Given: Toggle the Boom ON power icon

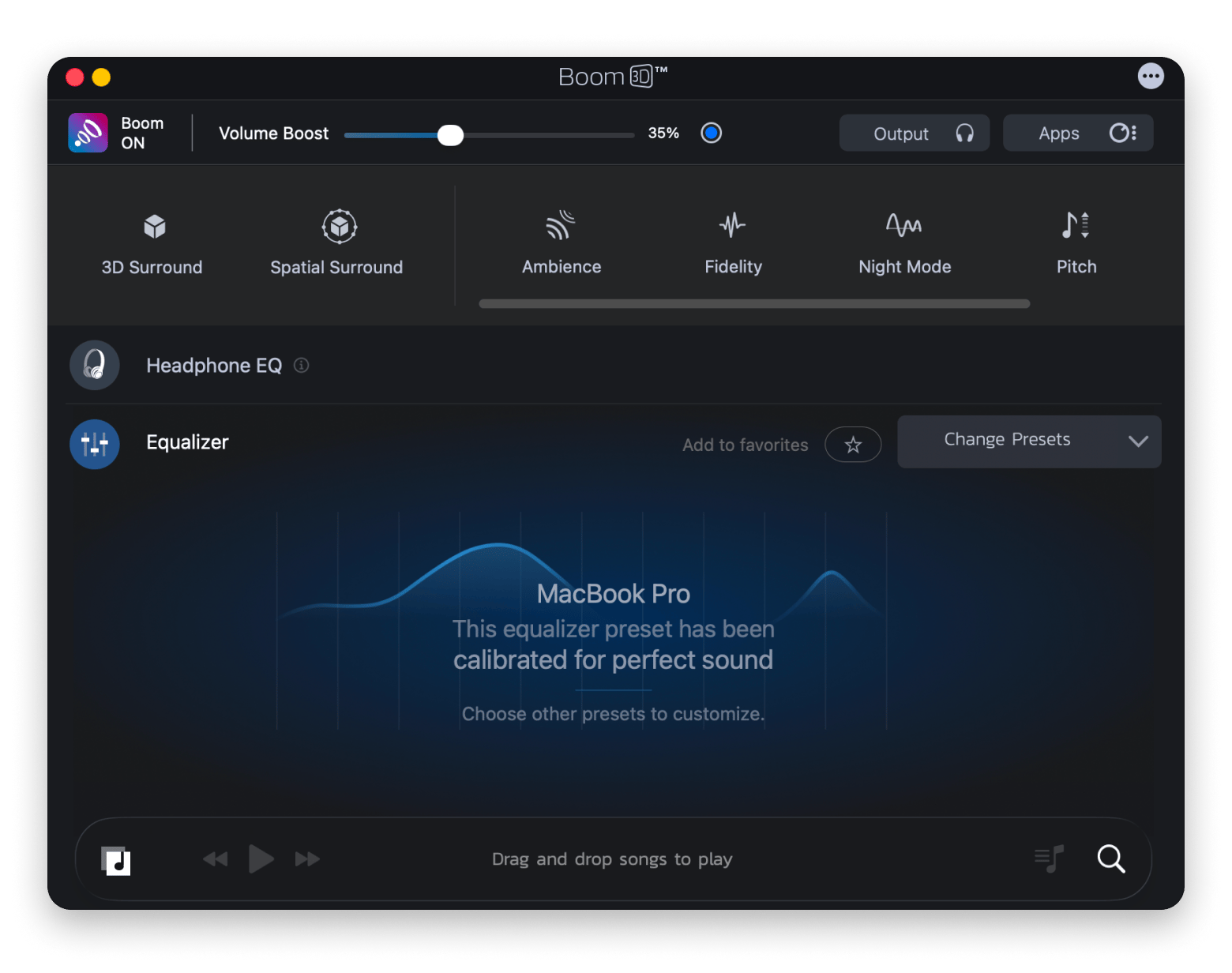Looking at the screenshot, I should [88, 133].
